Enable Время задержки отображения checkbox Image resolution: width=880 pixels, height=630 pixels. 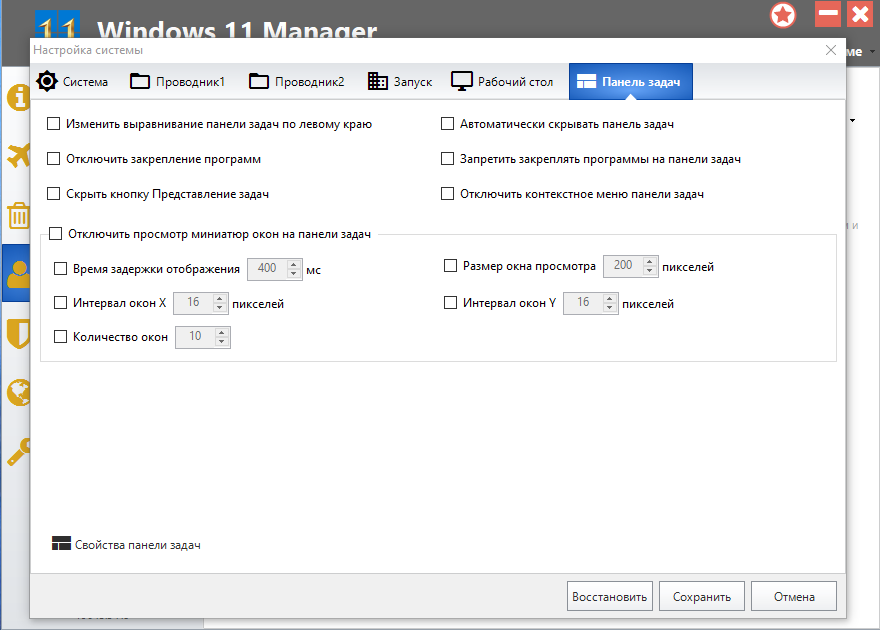[x=60, y=269]
